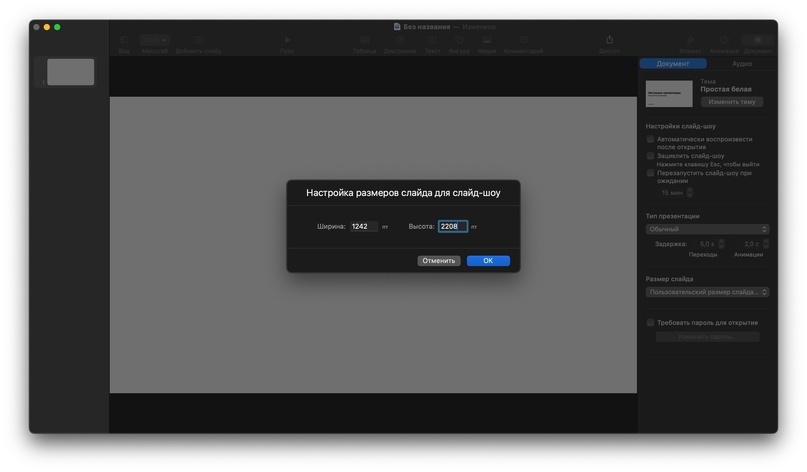Open the Документ inspector icon in toolbar
The image size is (807, 472).
tap(758, 40)
